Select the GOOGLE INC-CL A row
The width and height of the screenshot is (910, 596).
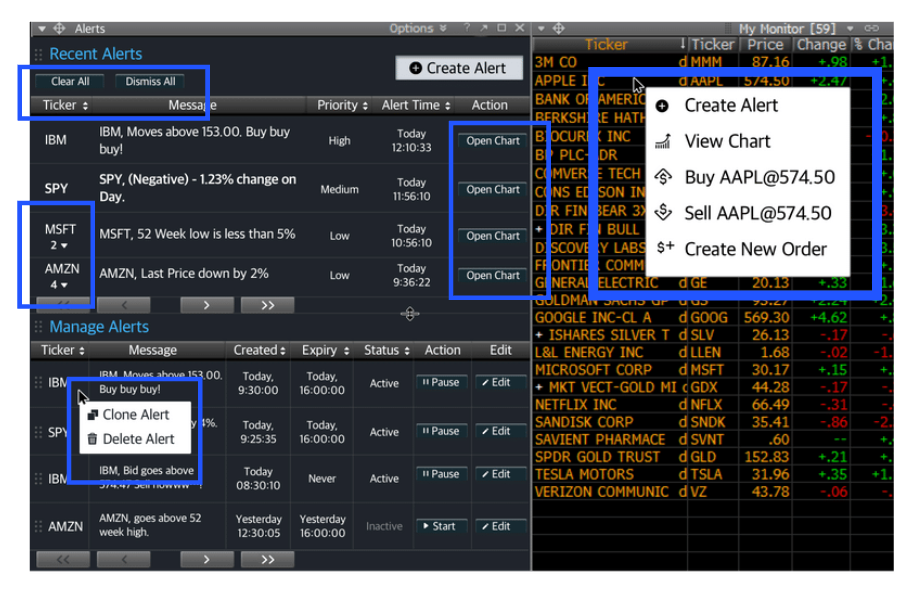(x=713, y=318)
